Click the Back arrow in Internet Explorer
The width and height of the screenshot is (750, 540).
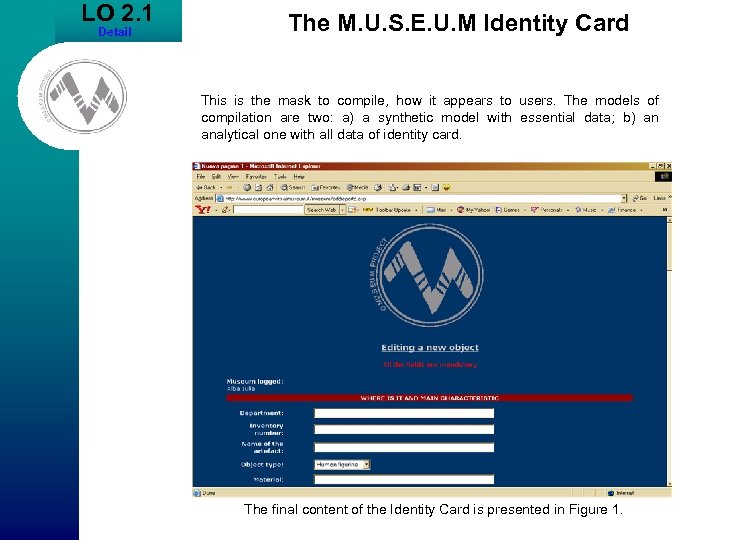click(207, 187)
